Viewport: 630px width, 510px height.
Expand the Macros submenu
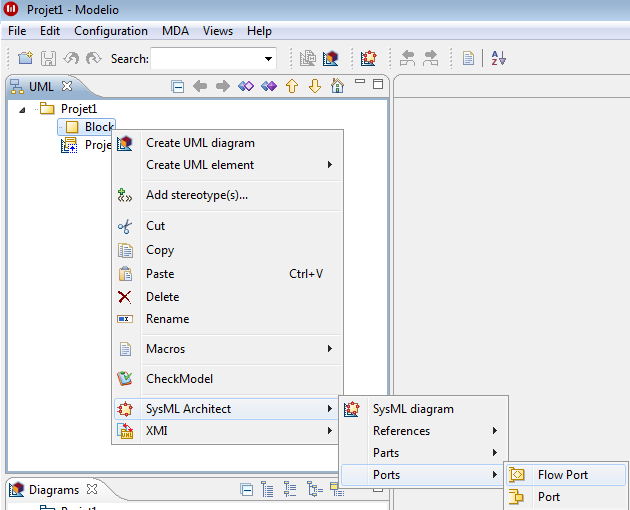(x=329, y=348)
